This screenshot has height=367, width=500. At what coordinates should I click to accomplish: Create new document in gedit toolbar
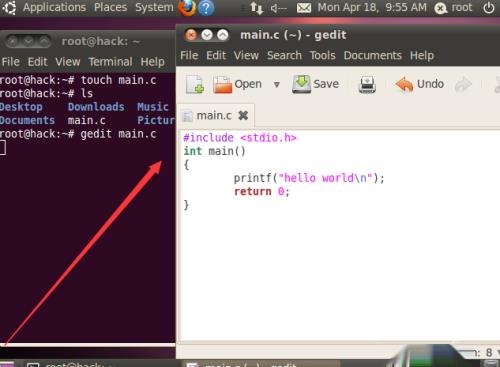click(195, 85)
